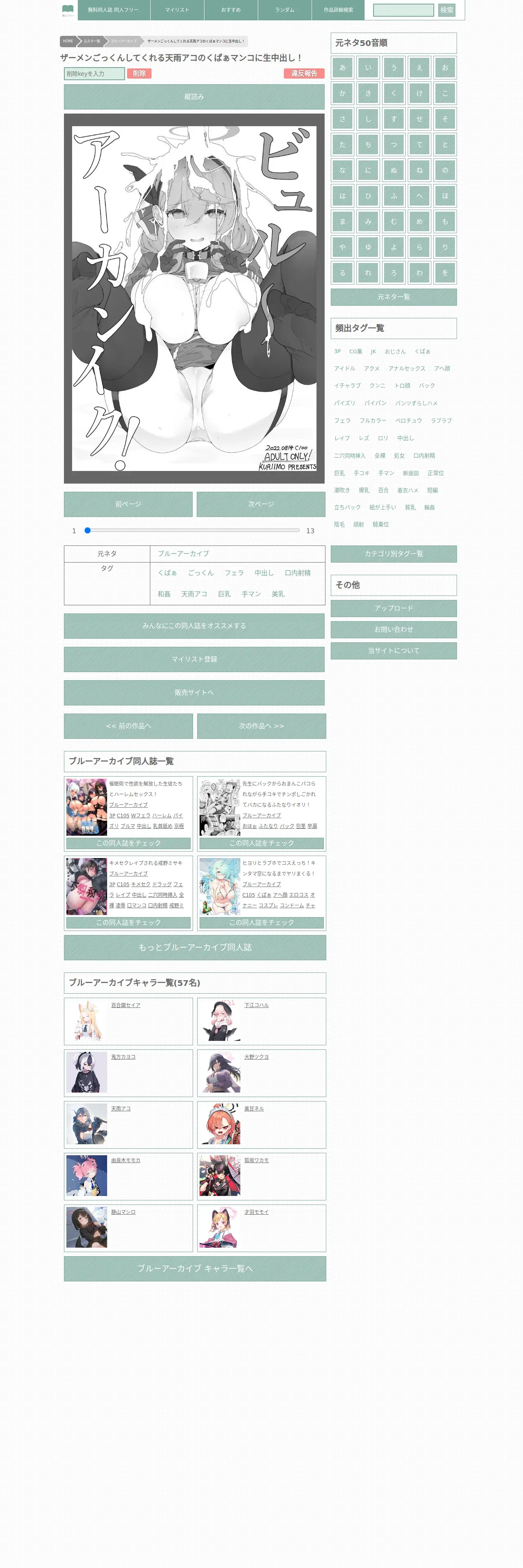The image size is (523, 1568).
Task: Open もっとブルーアーカイブ同人誌 button
Action: click(x=195, y=948)
